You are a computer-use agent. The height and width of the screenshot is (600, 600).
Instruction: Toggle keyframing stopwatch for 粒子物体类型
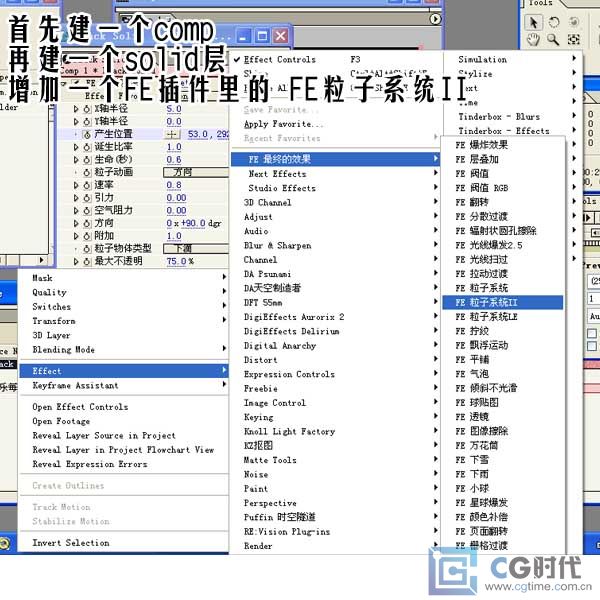[x=87, y=249]
